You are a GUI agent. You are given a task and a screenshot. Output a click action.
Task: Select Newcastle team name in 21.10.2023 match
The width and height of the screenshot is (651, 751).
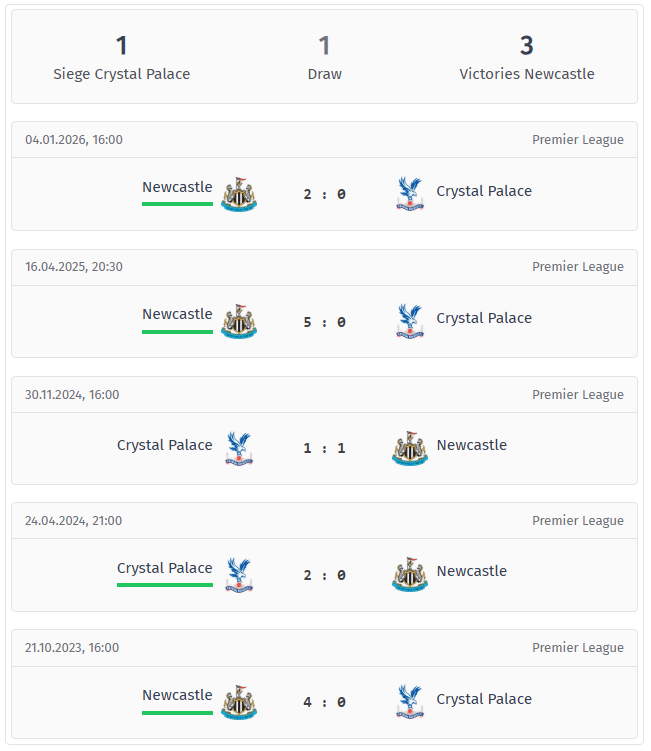click(x=177, y=695)
